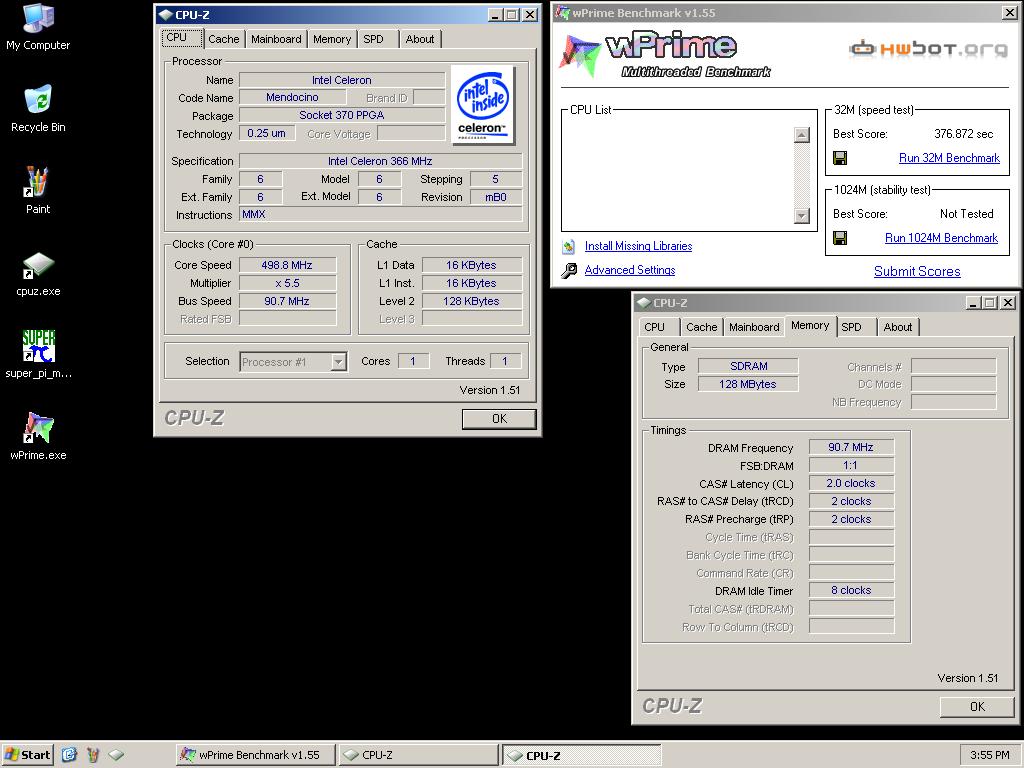Switch to Mainboard tab in right CPU-Z window
This screenshot has width=1024, height=768.
[754, 327]
